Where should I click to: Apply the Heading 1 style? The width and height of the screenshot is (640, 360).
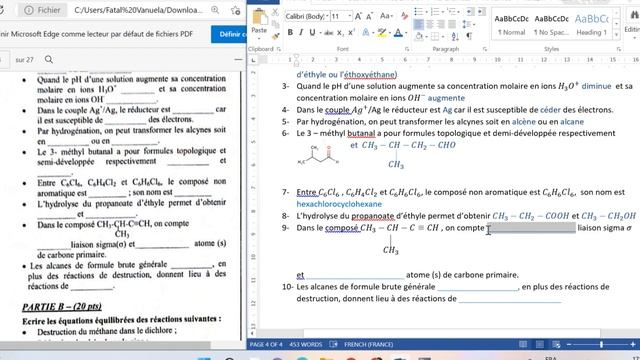(x=591, y=24)
